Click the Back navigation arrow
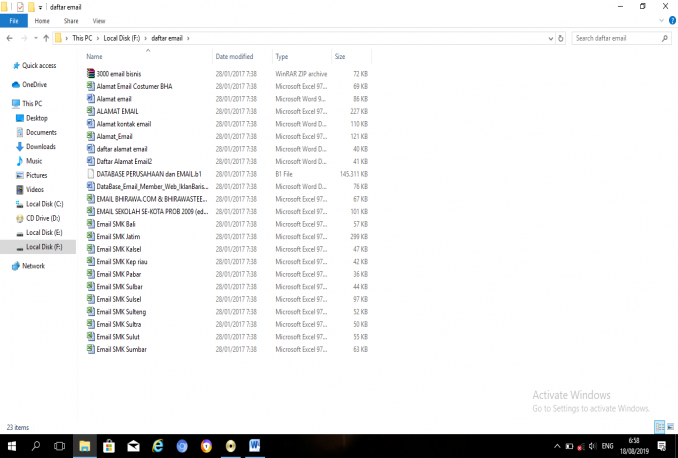678x458 pixels. point(10,38)
